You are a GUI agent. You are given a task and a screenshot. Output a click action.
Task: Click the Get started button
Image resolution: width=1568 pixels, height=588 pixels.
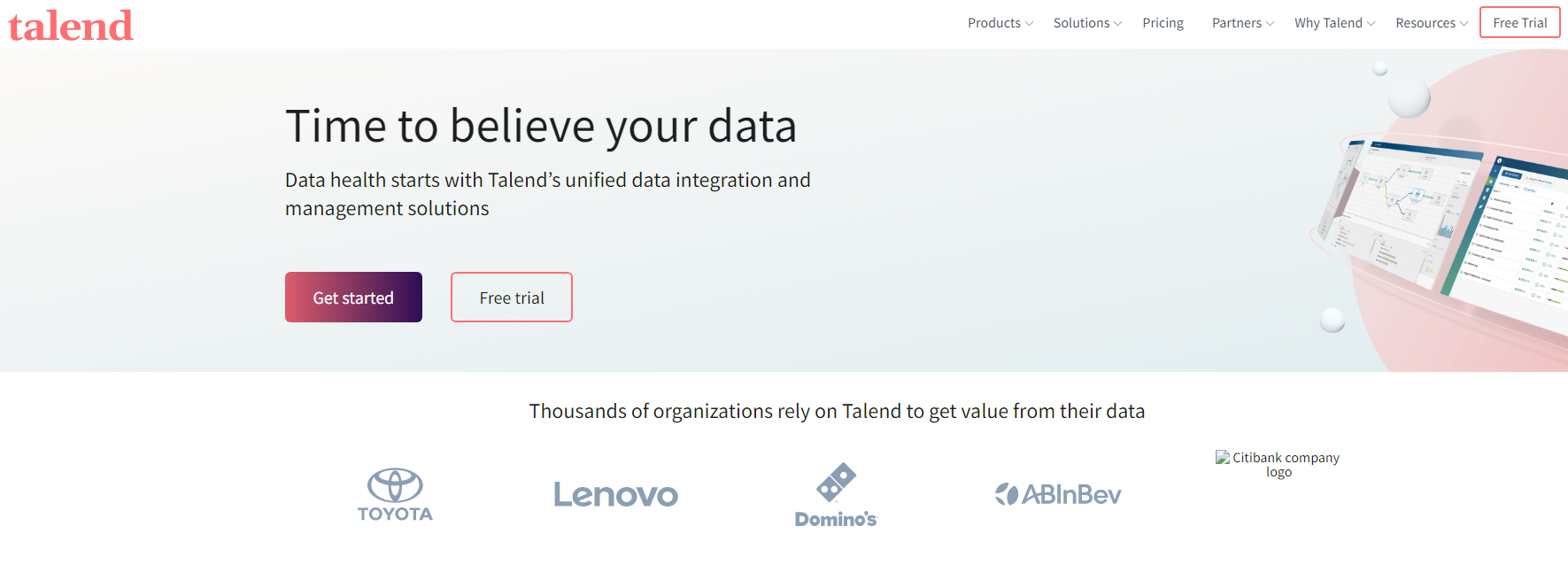pyautogui.click(x=353, y=298)
